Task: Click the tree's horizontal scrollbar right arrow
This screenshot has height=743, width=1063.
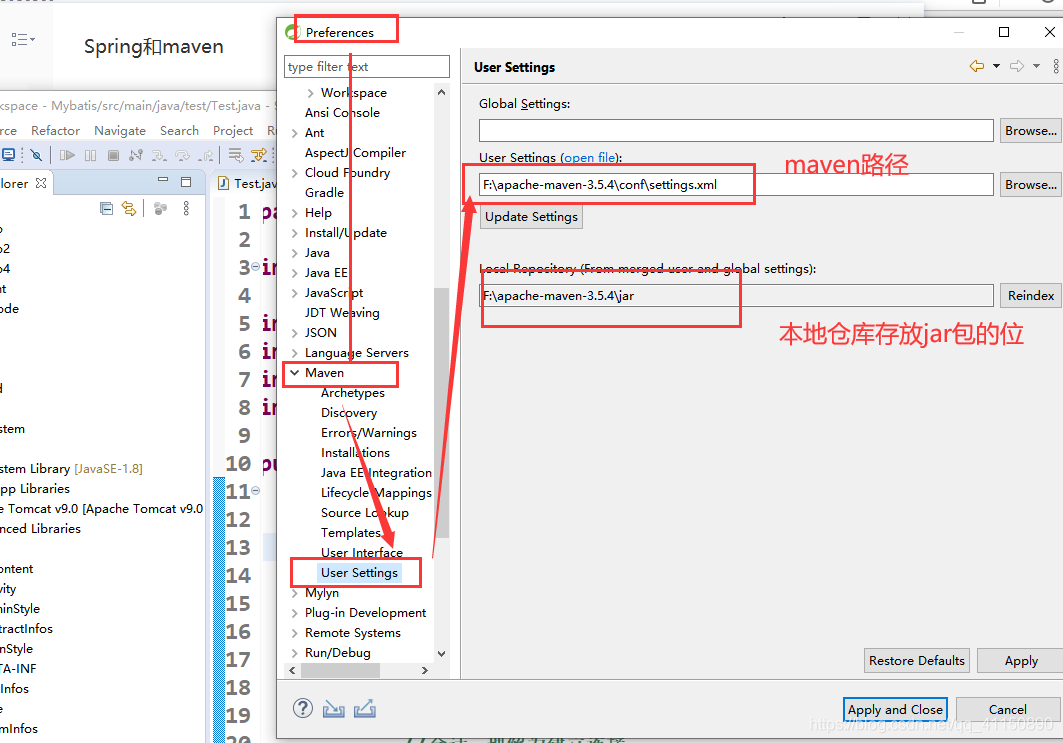Action: click(425, 670)
